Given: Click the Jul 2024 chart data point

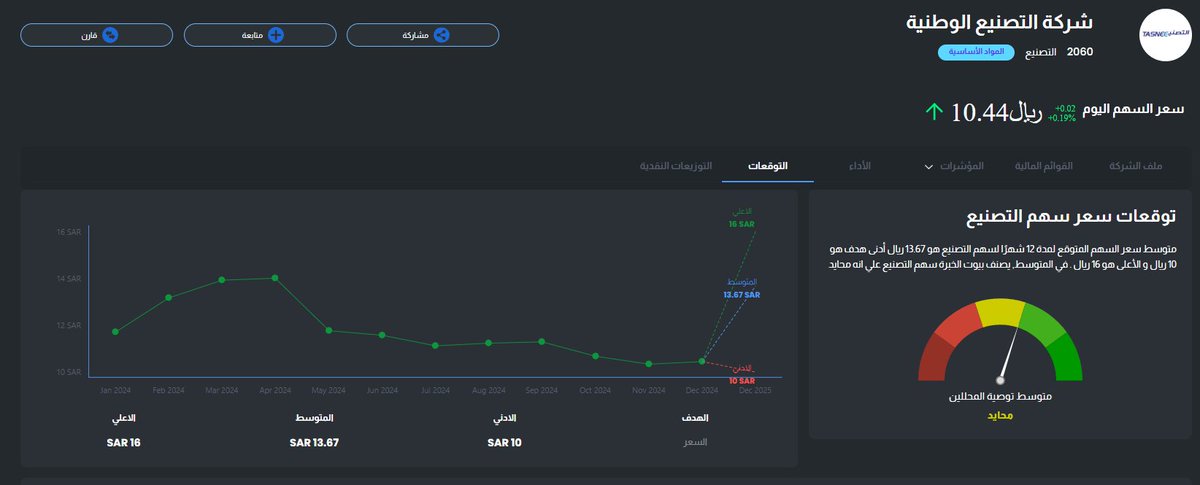Looking at the screenshot, I should [x=435, y=346].
